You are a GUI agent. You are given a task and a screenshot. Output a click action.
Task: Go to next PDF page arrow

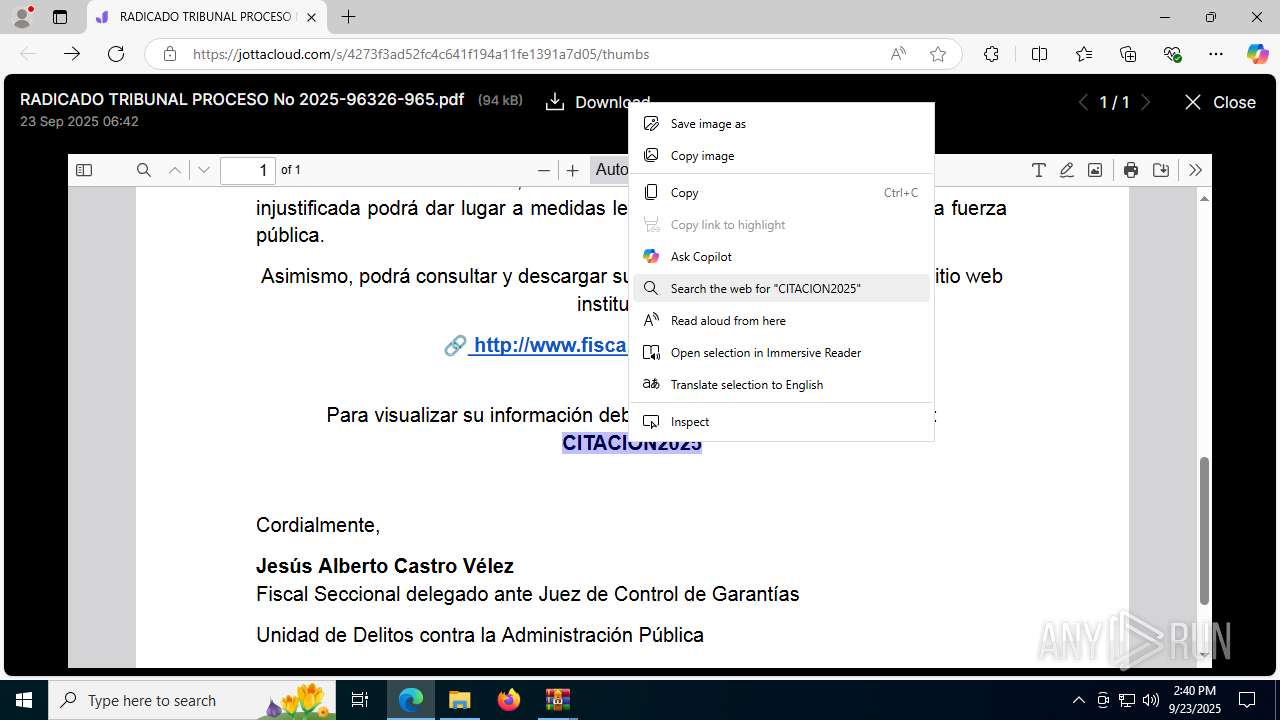(x=204, y=170)
